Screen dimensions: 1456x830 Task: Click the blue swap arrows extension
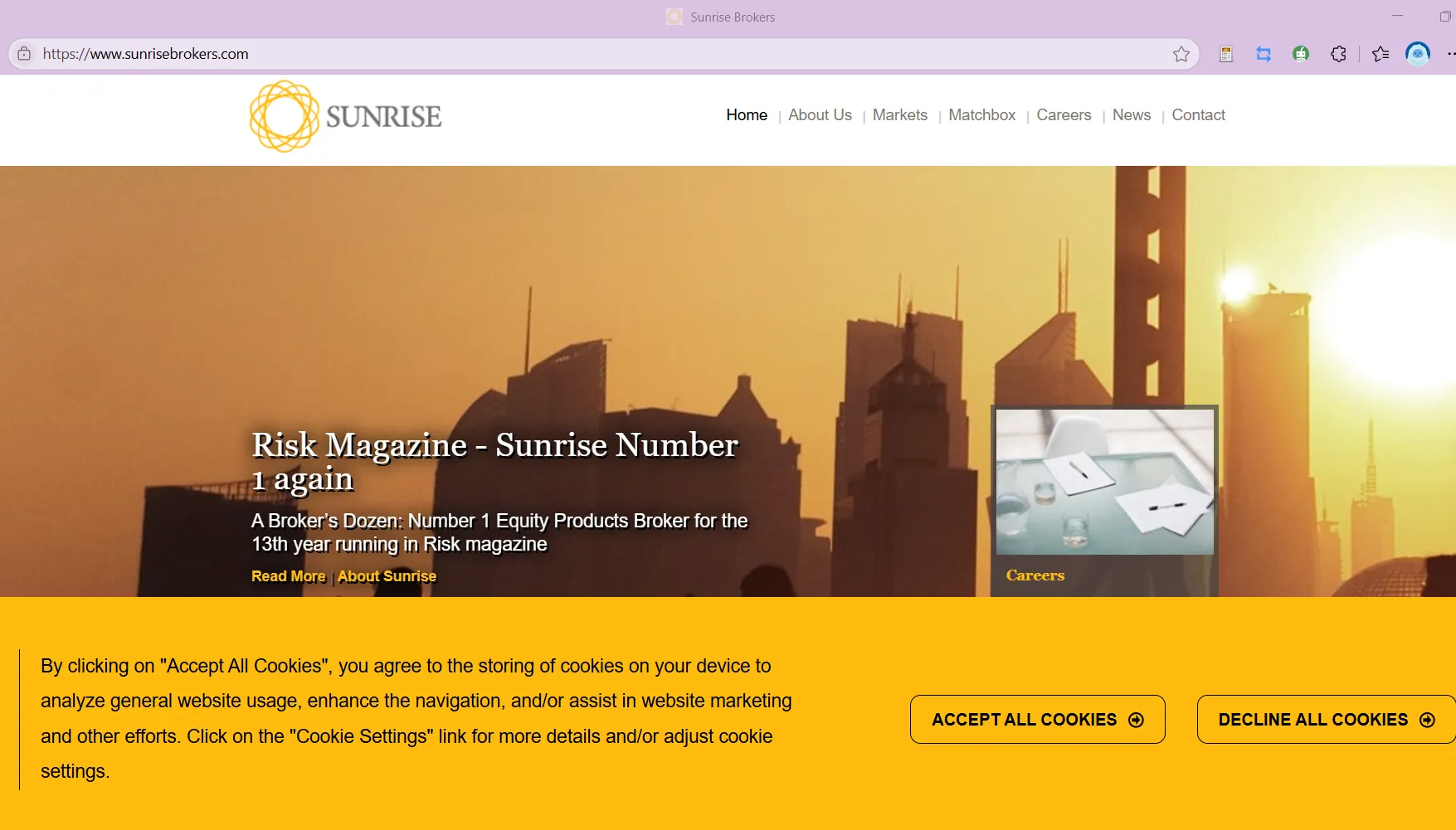[1263, 54]
